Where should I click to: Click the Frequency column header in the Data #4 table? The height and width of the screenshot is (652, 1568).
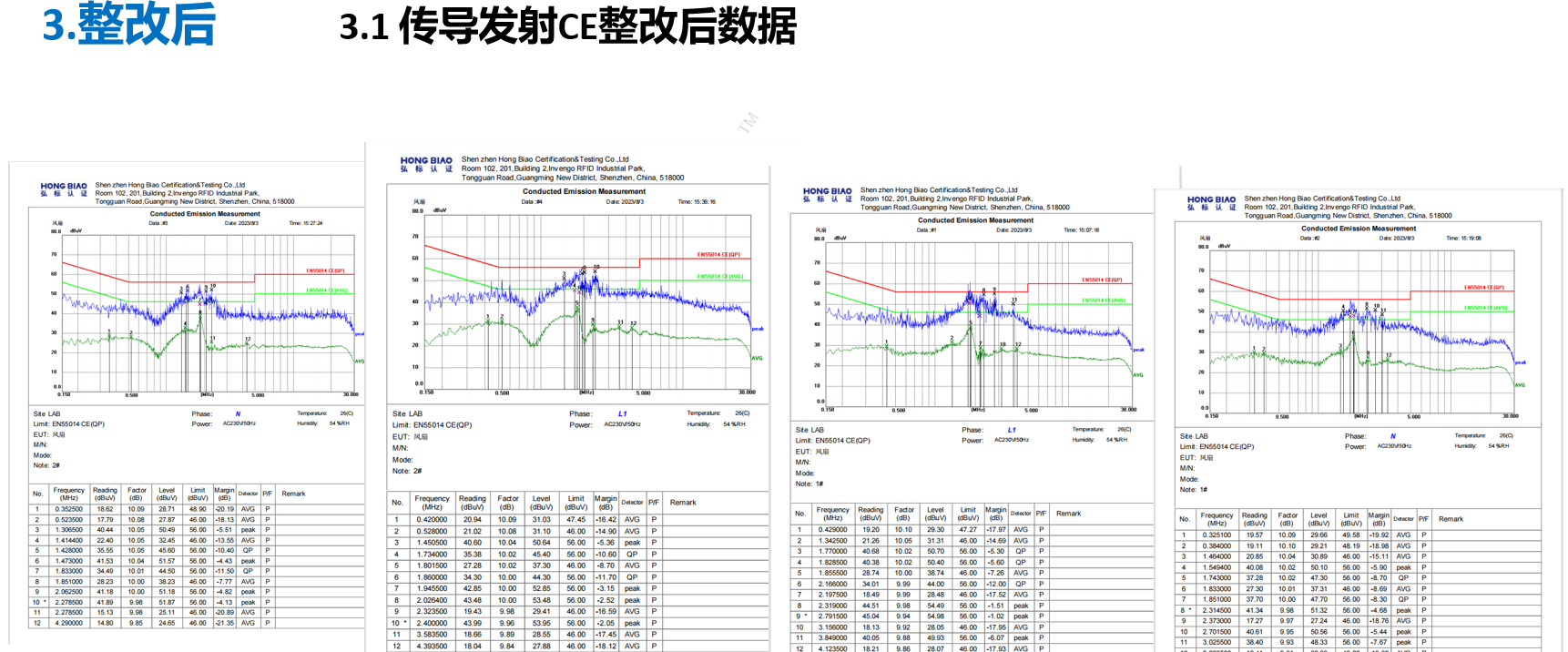[x=432, y=503]
